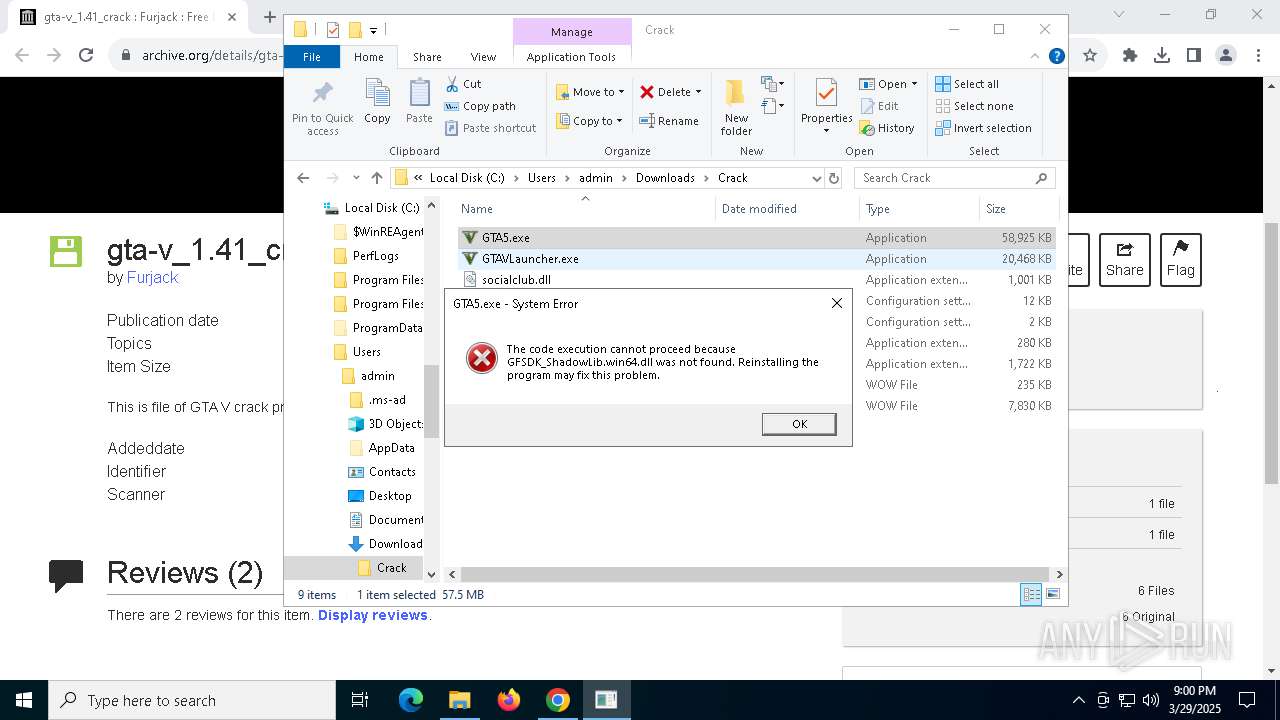The width and height of the screenshot is (1280, 720).
Task: Reload the Chrome browser page
Action: pyautogui.click(x=86, y=56)
